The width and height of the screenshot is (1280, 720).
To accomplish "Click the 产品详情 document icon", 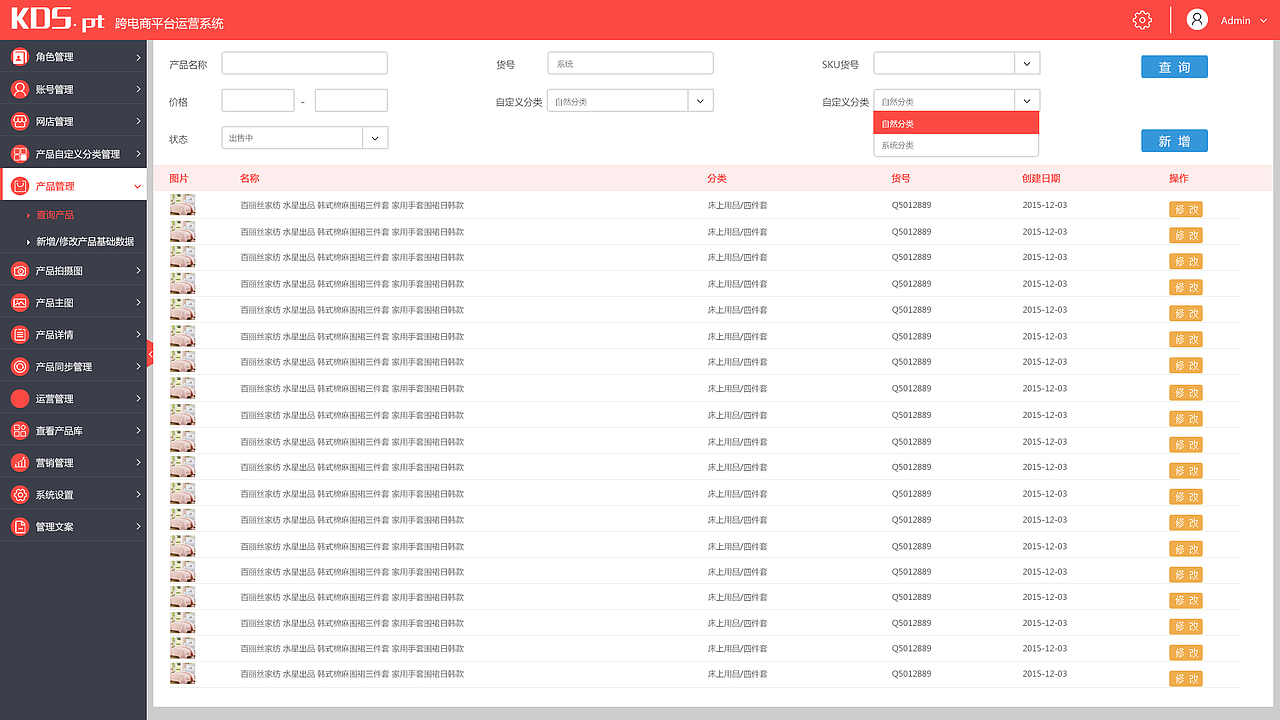I will tap(19, 334).
